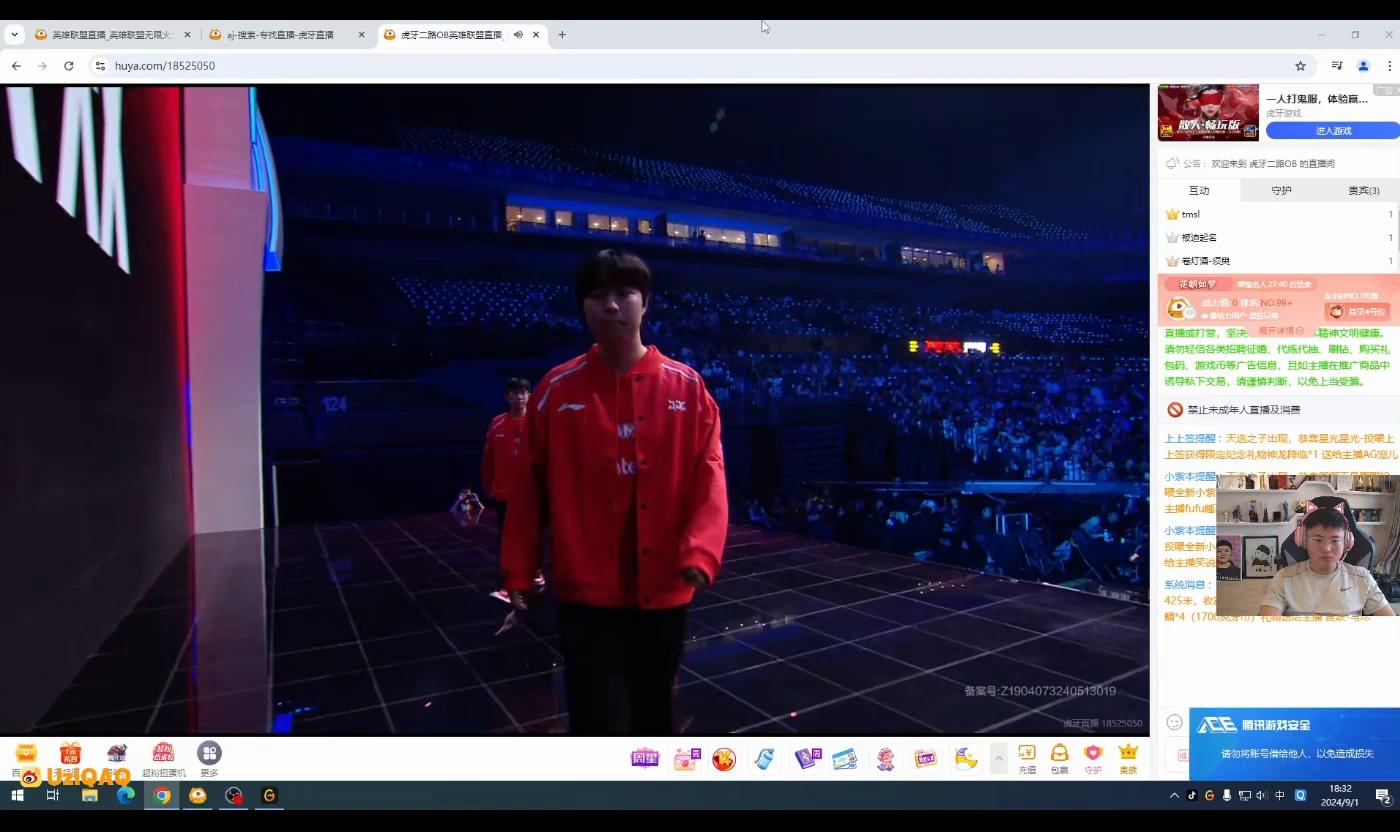The image size is (1400, 832).
Task: Click the Chrome icon in the taskbar
Action: (x=162, y=796)
